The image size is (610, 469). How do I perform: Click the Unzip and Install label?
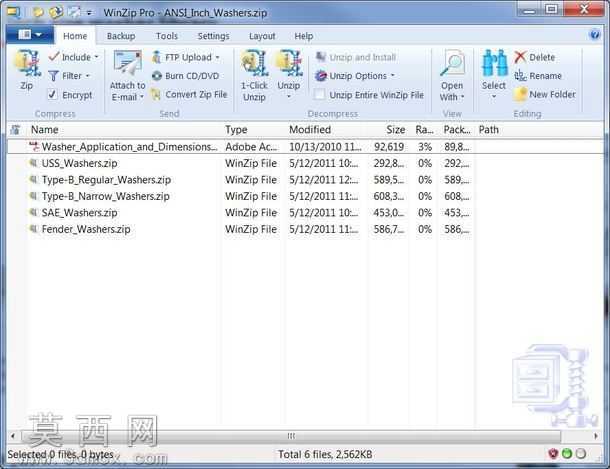pos(363,57)
